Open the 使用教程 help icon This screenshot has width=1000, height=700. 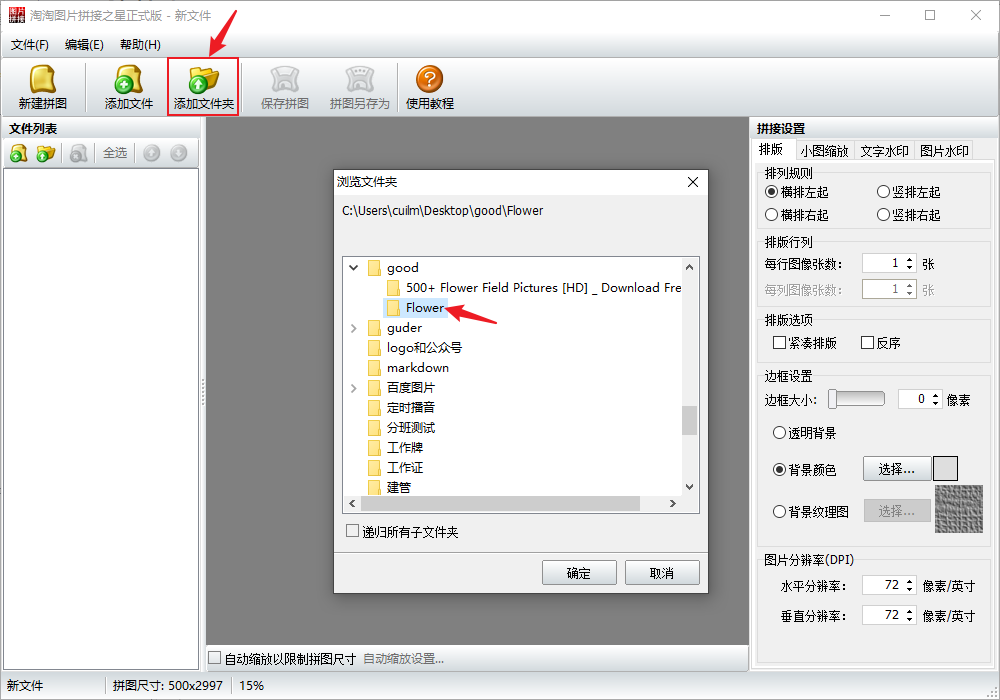coord(430,87)
